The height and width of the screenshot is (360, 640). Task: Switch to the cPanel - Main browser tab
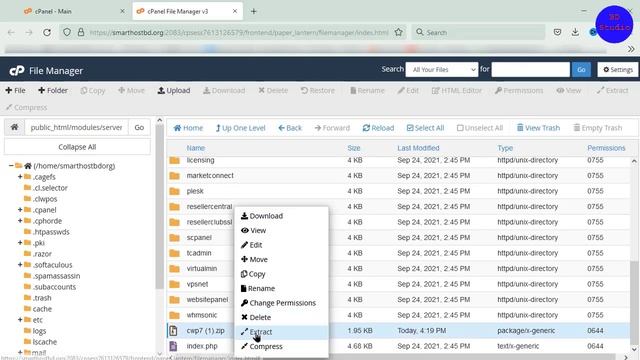pyautogui.click(x=74, y=11)
